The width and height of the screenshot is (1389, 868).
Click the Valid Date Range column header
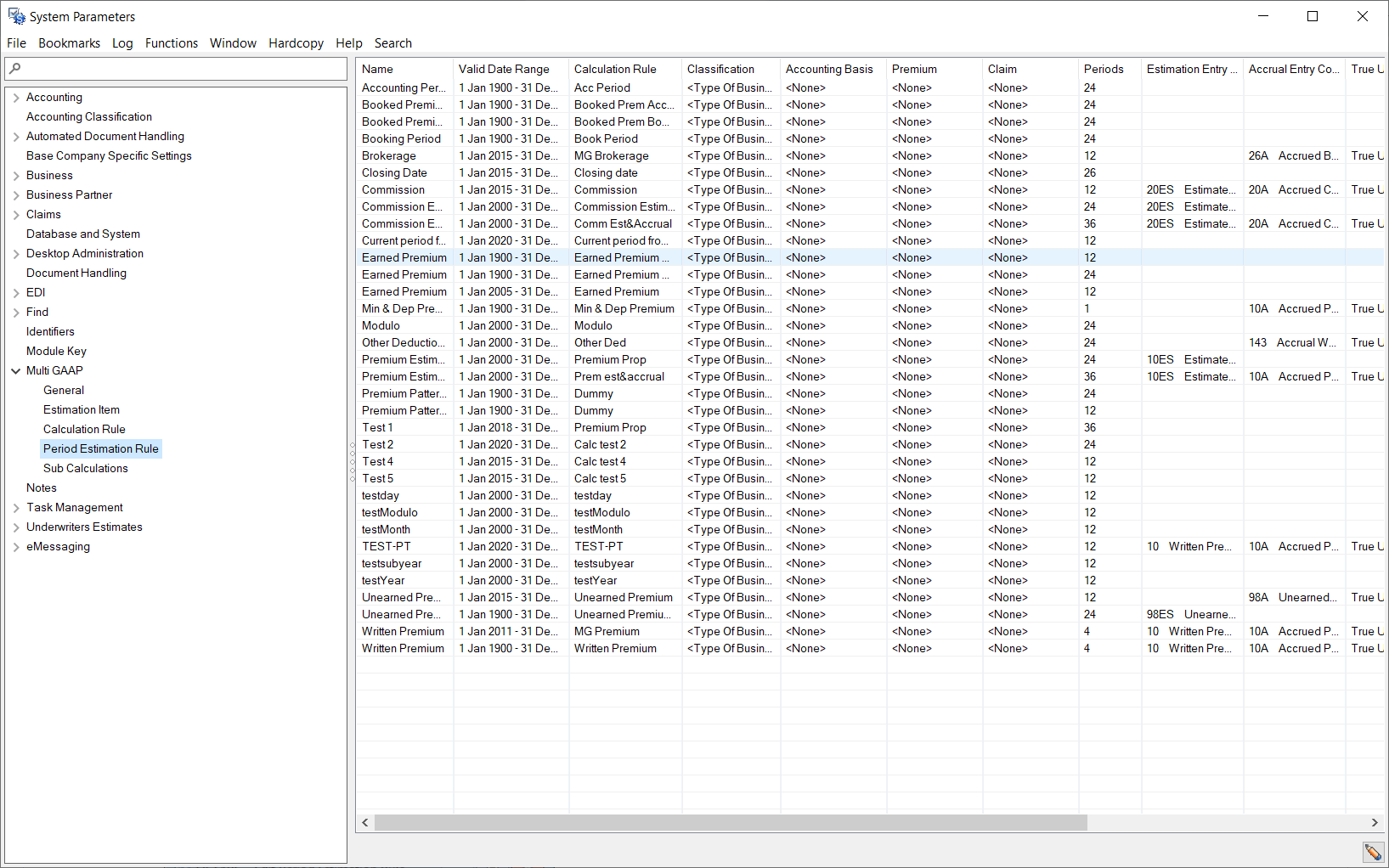pos(504,70)
